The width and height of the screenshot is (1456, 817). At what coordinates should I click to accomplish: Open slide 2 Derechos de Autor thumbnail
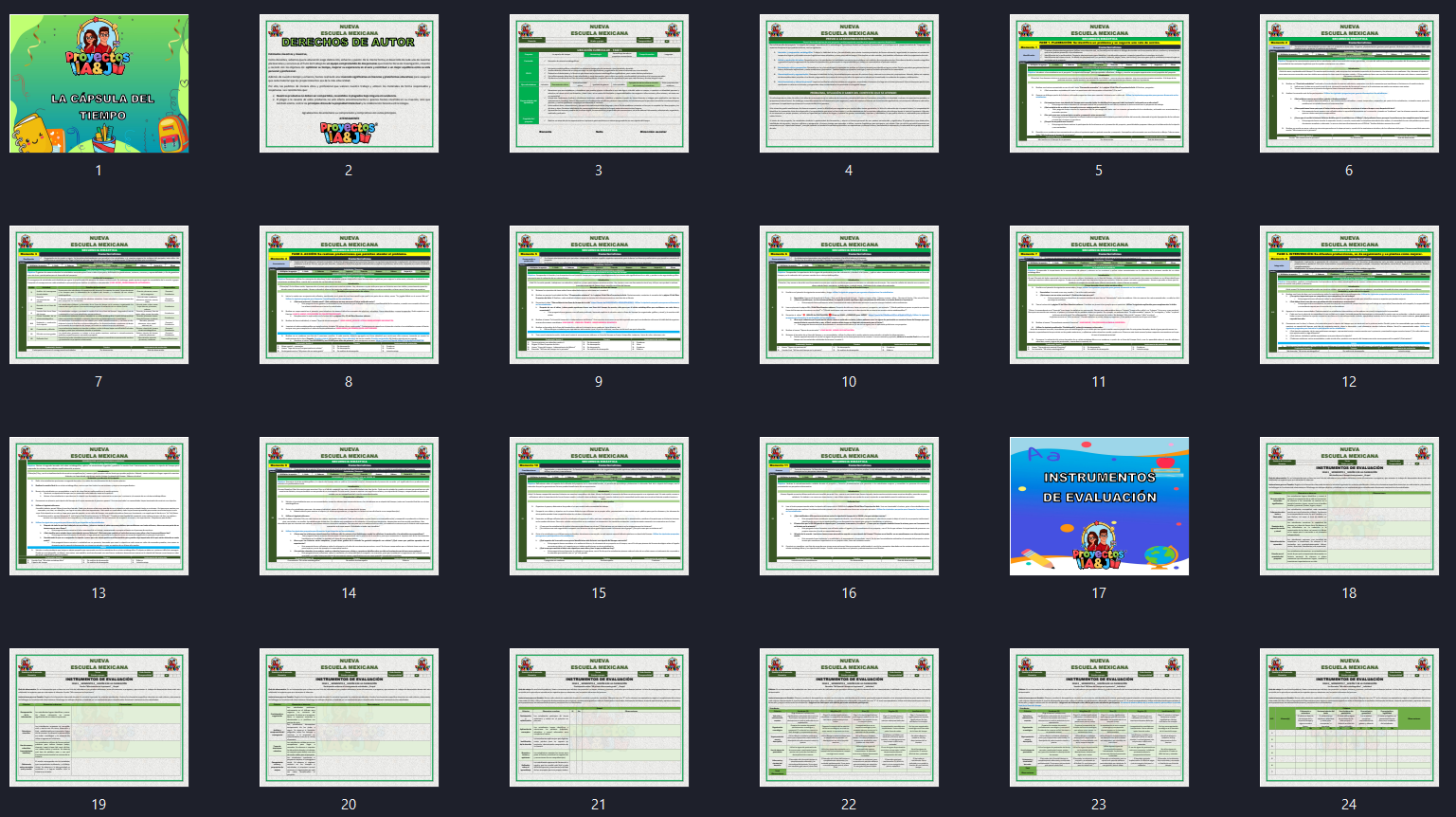[349, 83]
